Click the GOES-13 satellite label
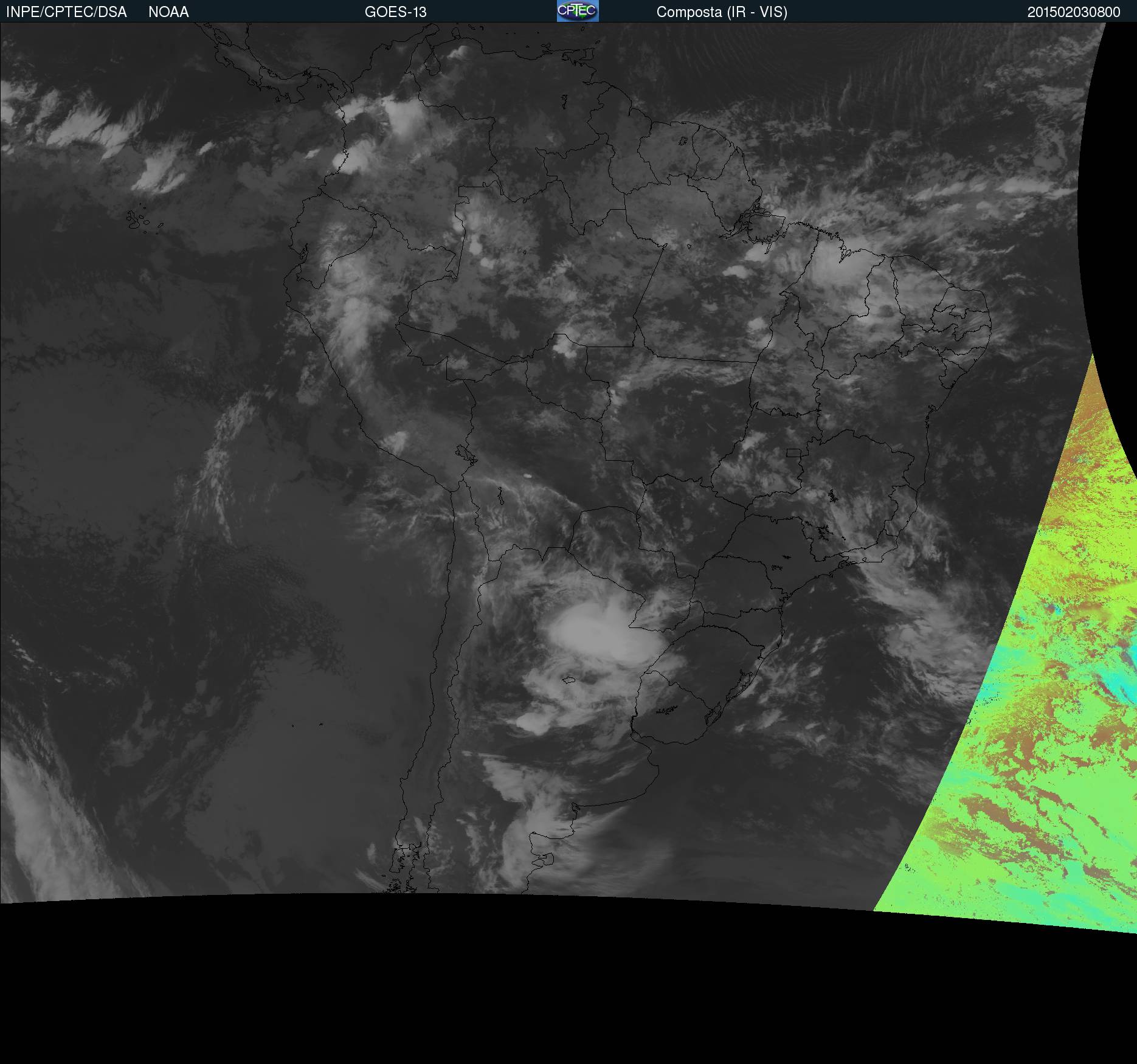This screenshot has height=1064, width=1137. [x=396, y=12]
